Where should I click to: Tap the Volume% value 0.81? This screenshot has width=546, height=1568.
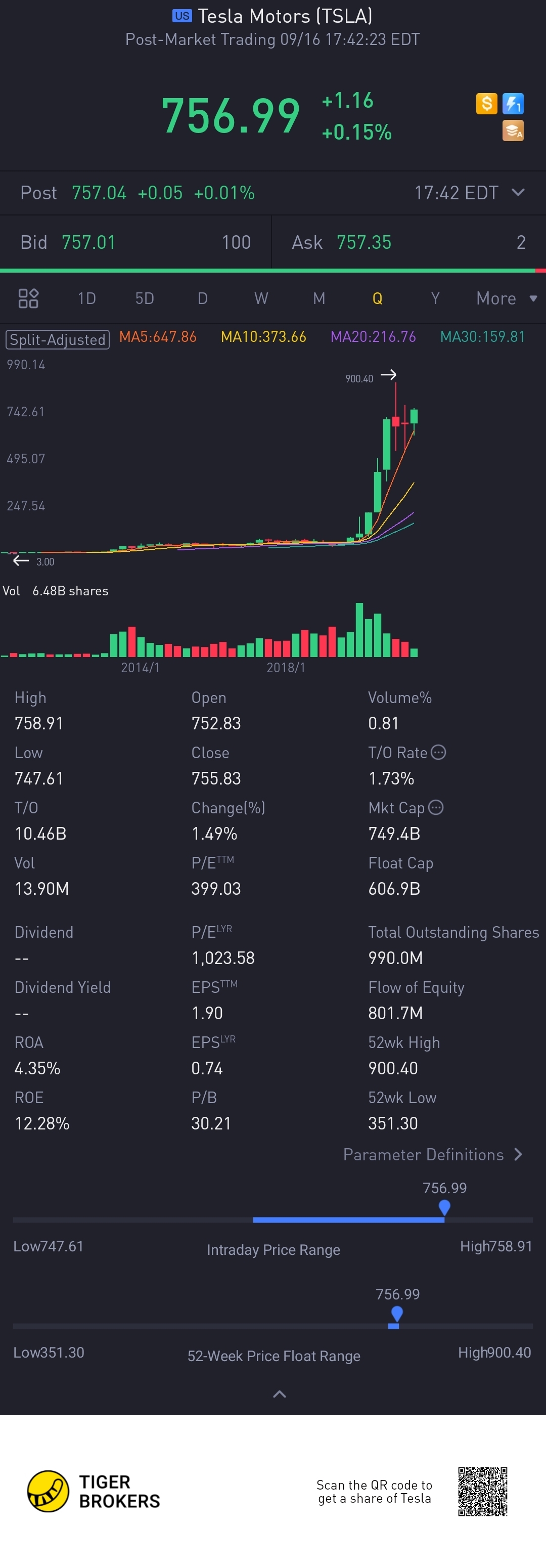point(384,723)
